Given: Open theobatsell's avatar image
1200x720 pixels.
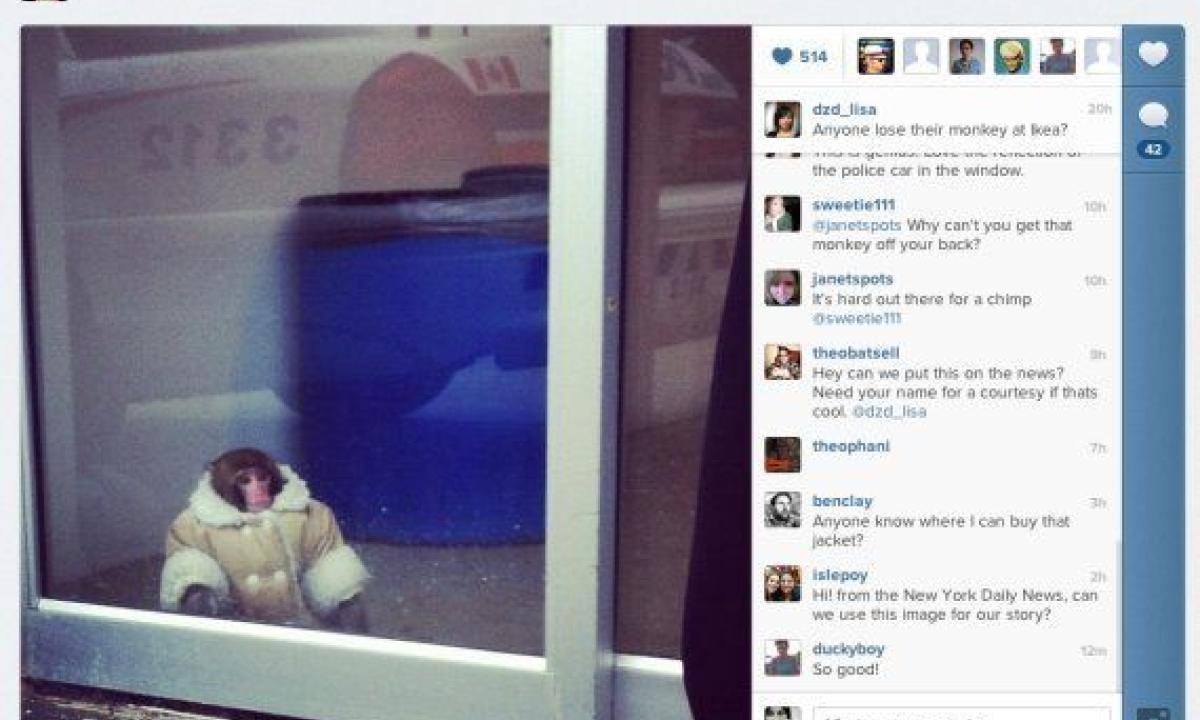Looking at the screenshot, I should (x=782, y=362).
